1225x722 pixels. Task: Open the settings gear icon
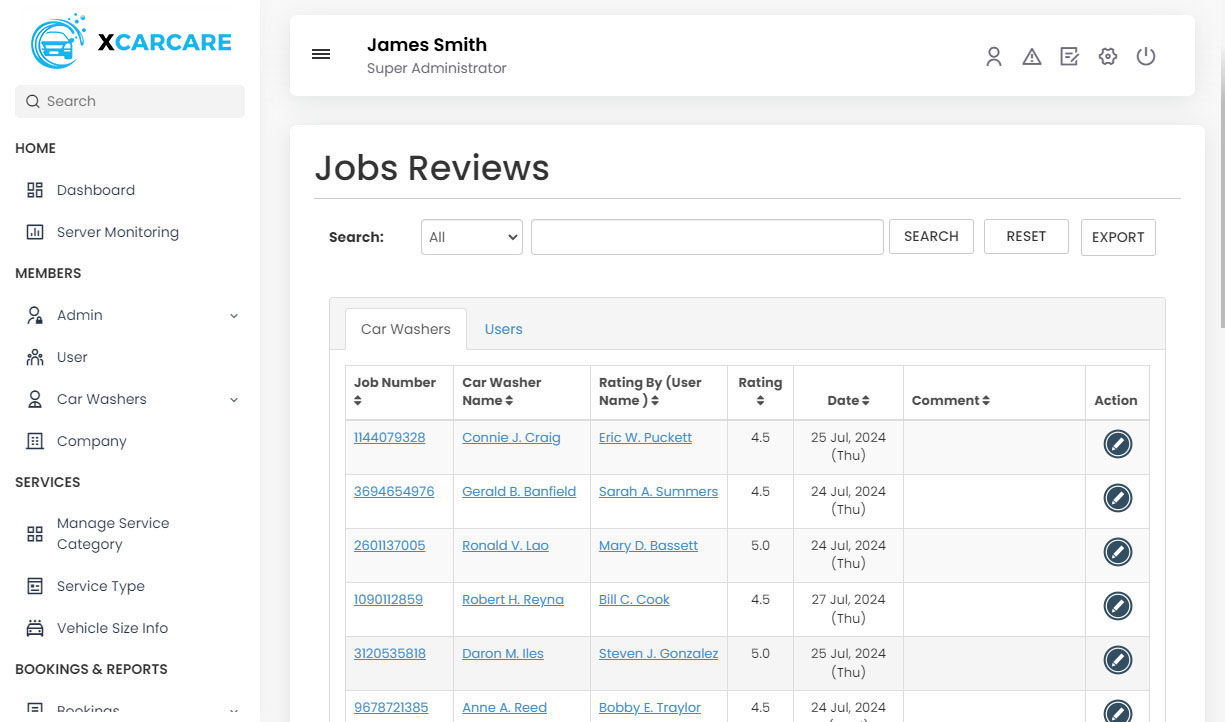click(1107, 57)
